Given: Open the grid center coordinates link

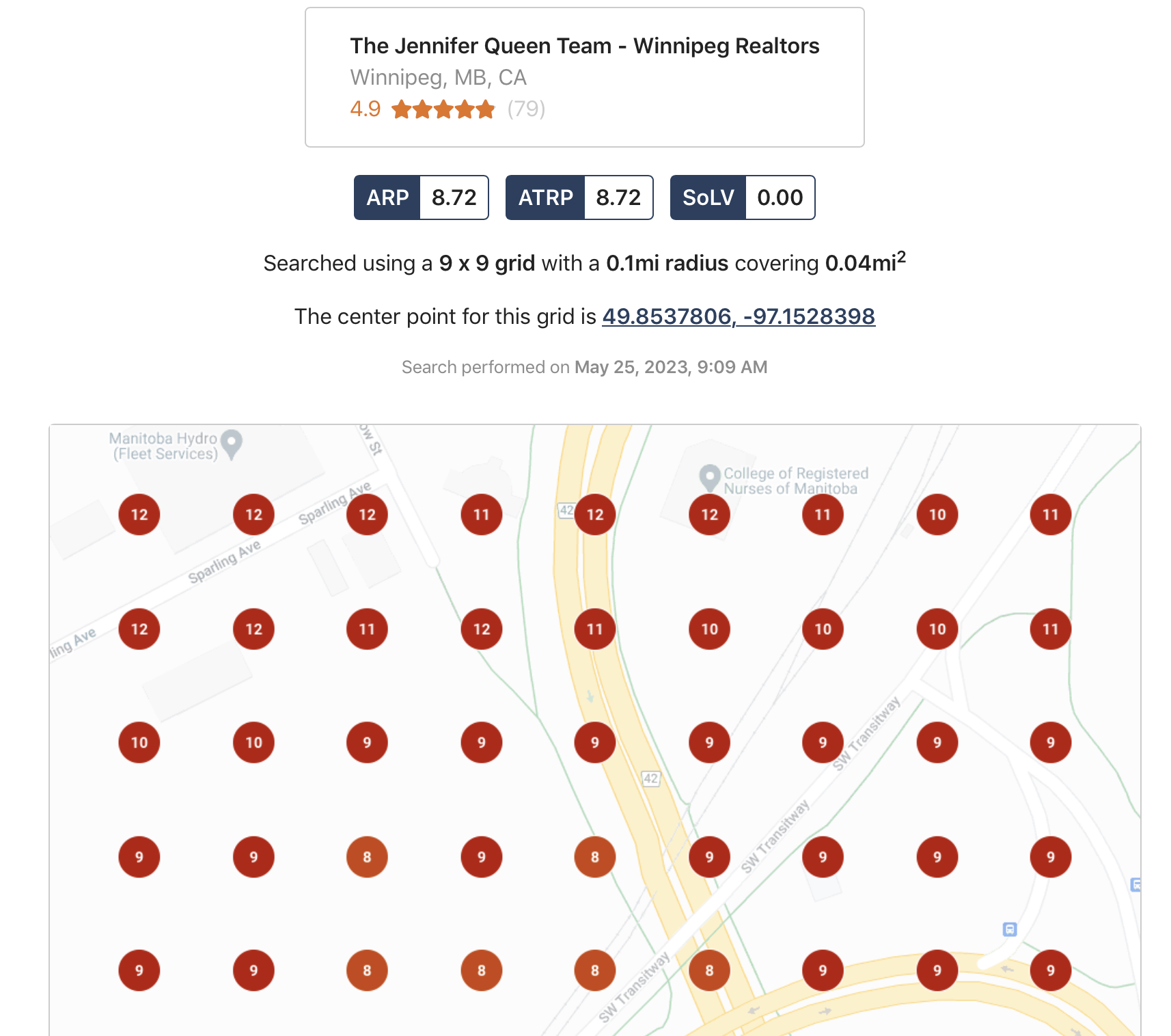Looking at the screenshot, I should click(738, 316).
